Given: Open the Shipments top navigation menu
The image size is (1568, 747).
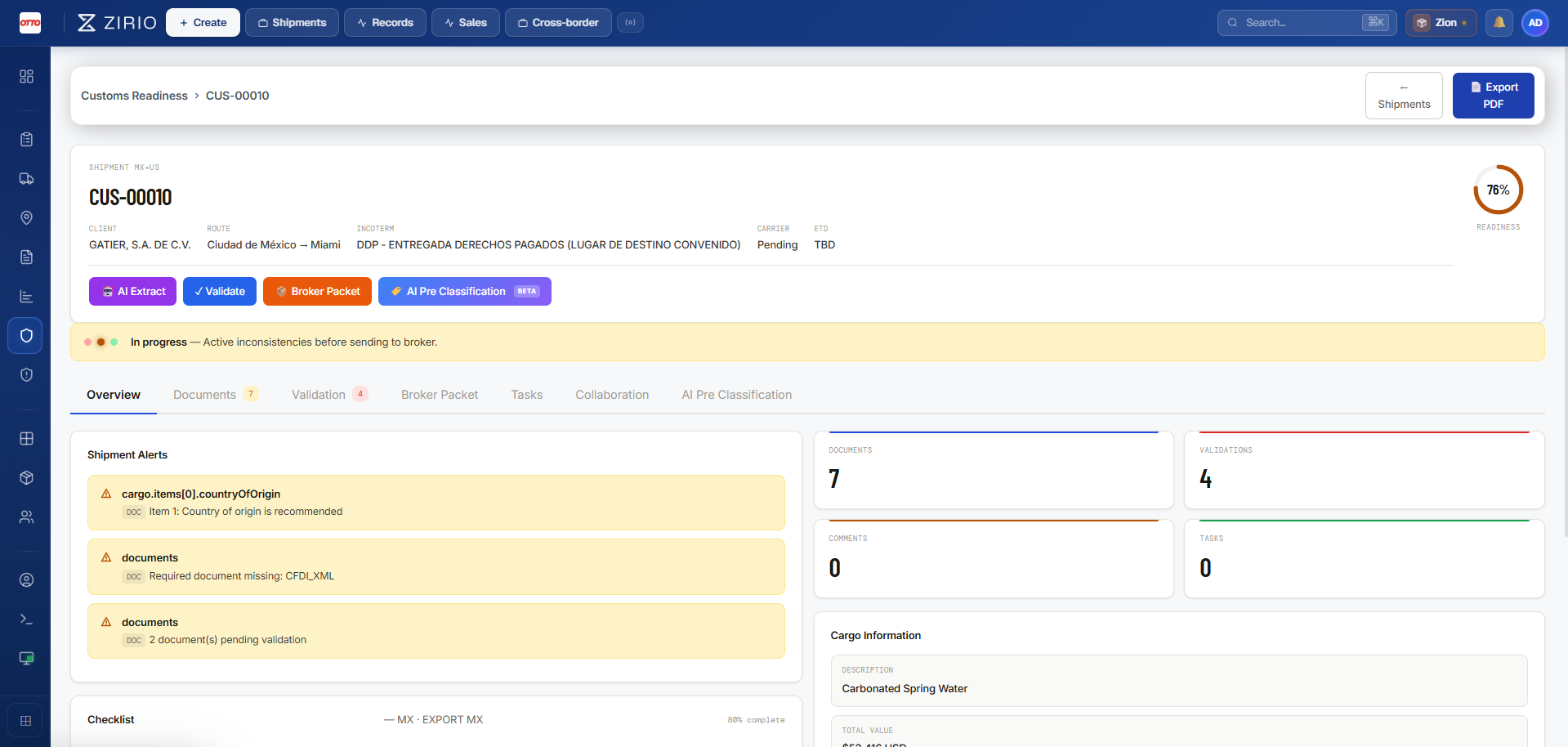Looking at the screenshot, I should (x=292, y=23).
